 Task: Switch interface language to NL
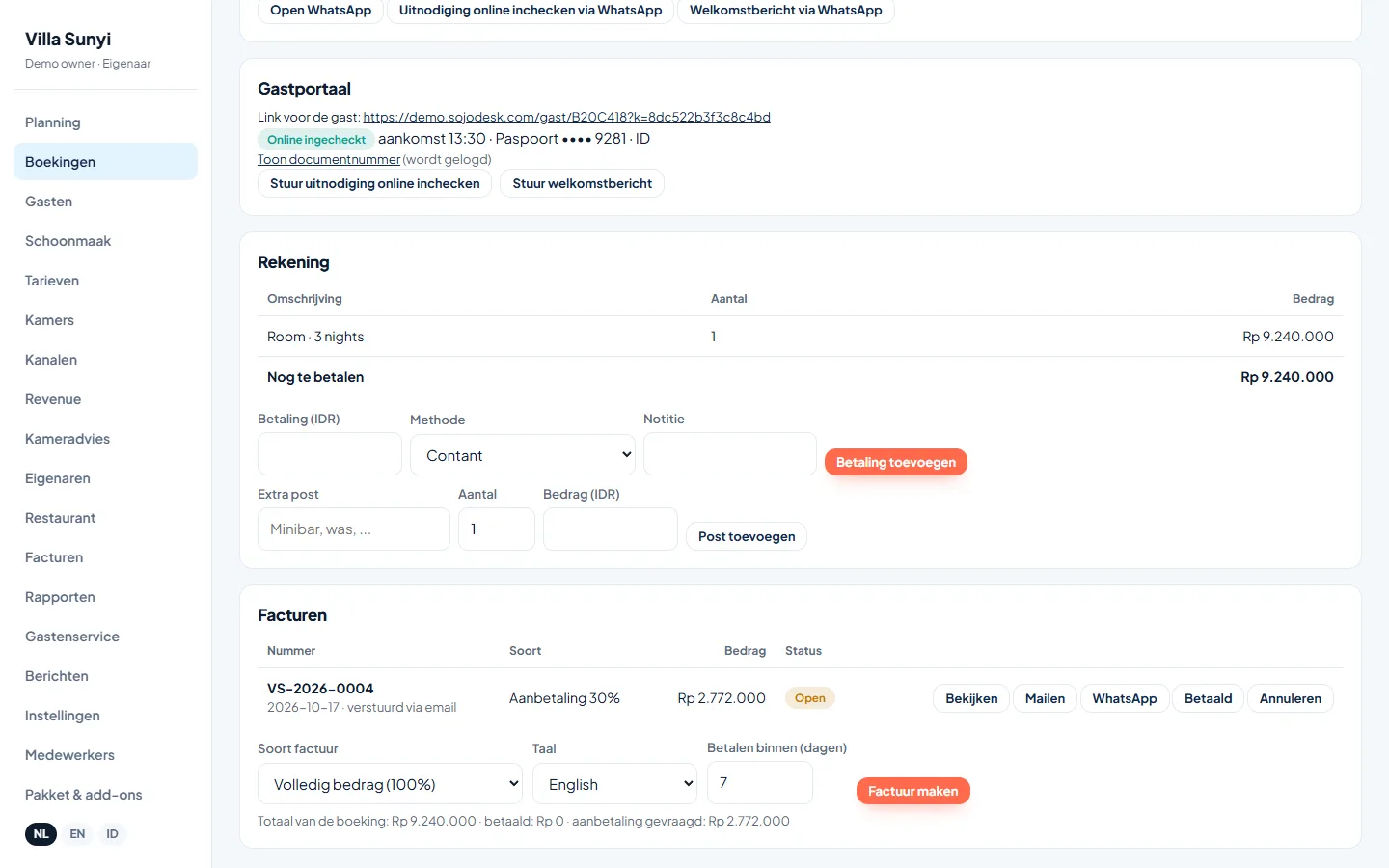(41, 834)
